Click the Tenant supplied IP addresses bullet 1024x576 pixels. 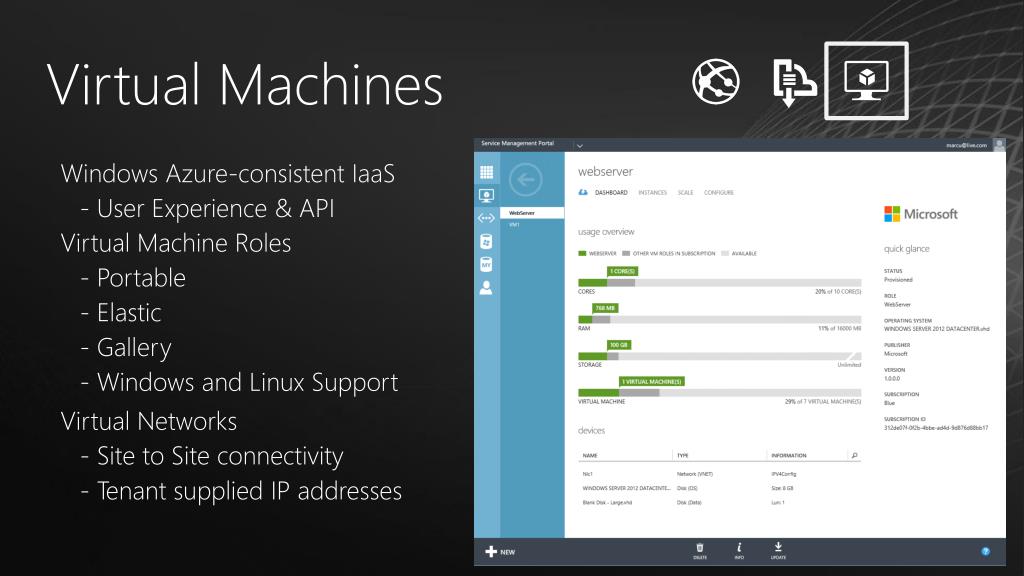click(249, 491)
